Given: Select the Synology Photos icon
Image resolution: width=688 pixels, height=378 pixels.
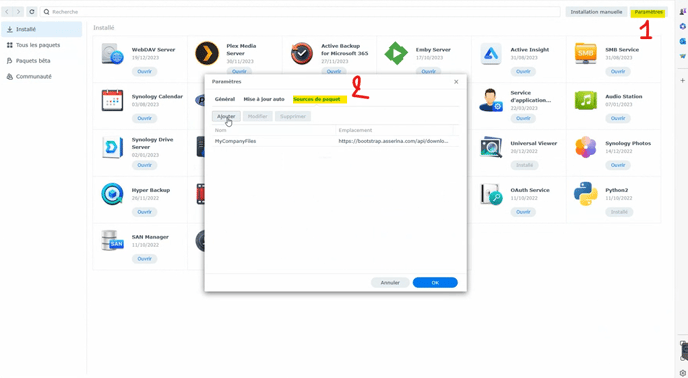Looking at the screenshot, I should tap(585, 147).
